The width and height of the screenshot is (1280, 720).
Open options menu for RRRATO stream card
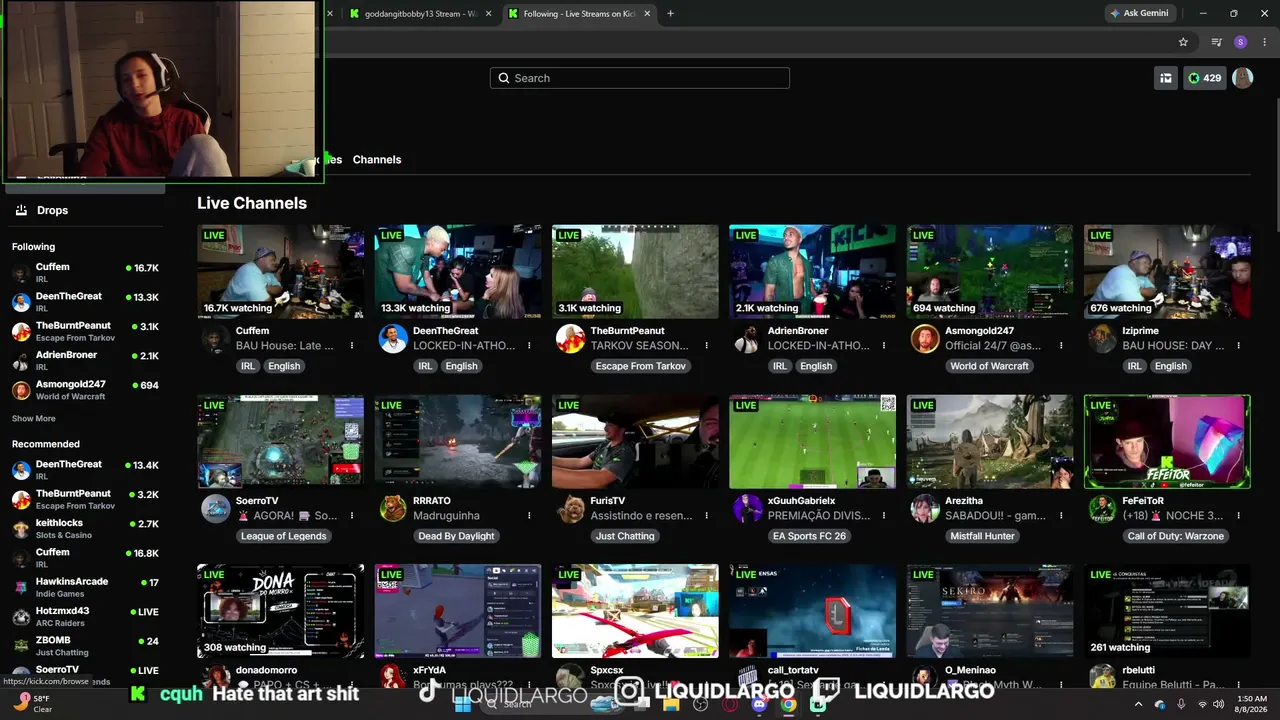(529, 516)
